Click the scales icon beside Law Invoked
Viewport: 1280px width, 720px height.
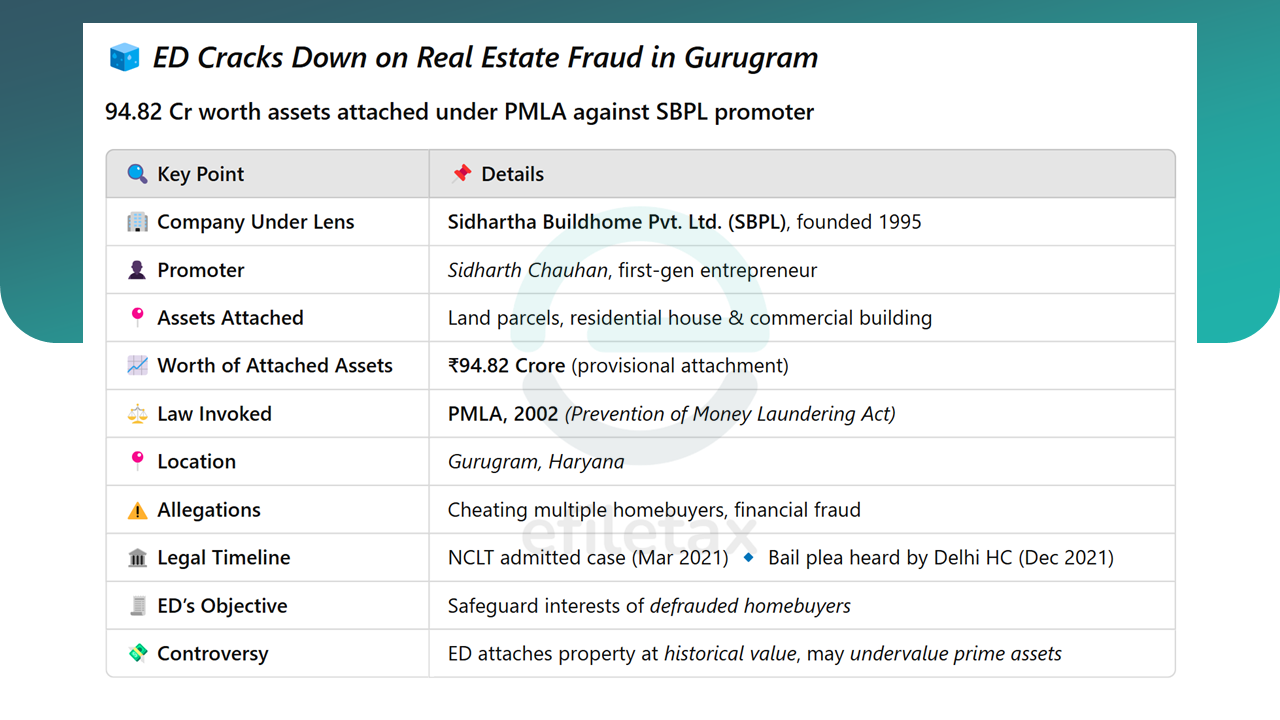point(137,414)
